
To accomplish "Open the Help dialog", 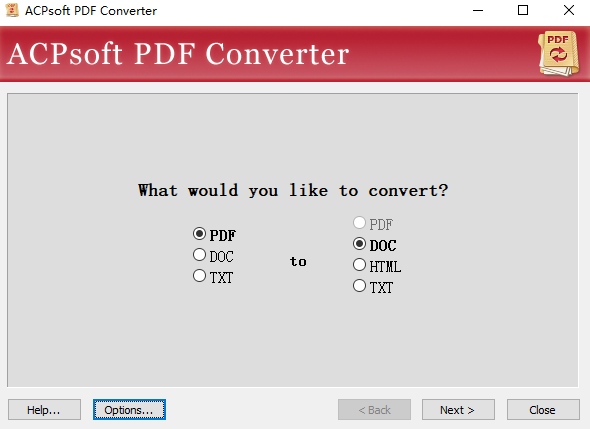I will coord(44,409).
